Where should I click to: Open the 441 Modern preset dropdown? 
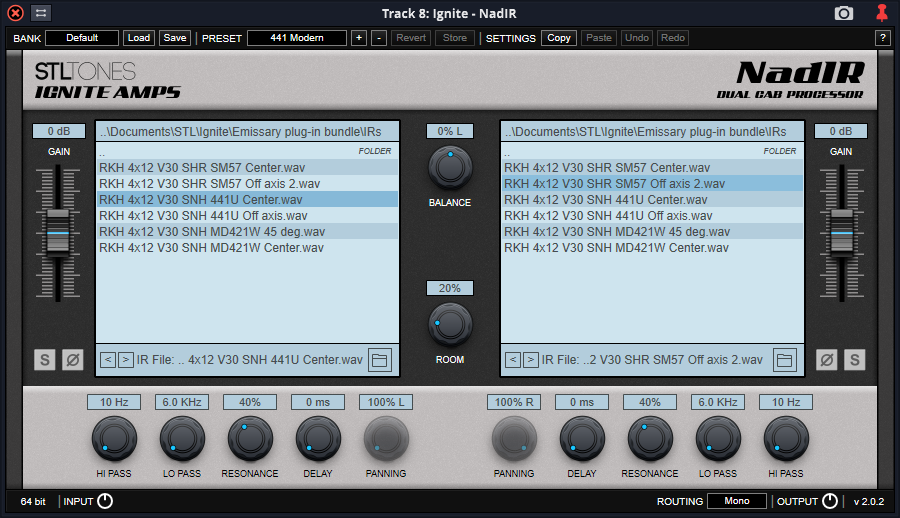point(297,38)
